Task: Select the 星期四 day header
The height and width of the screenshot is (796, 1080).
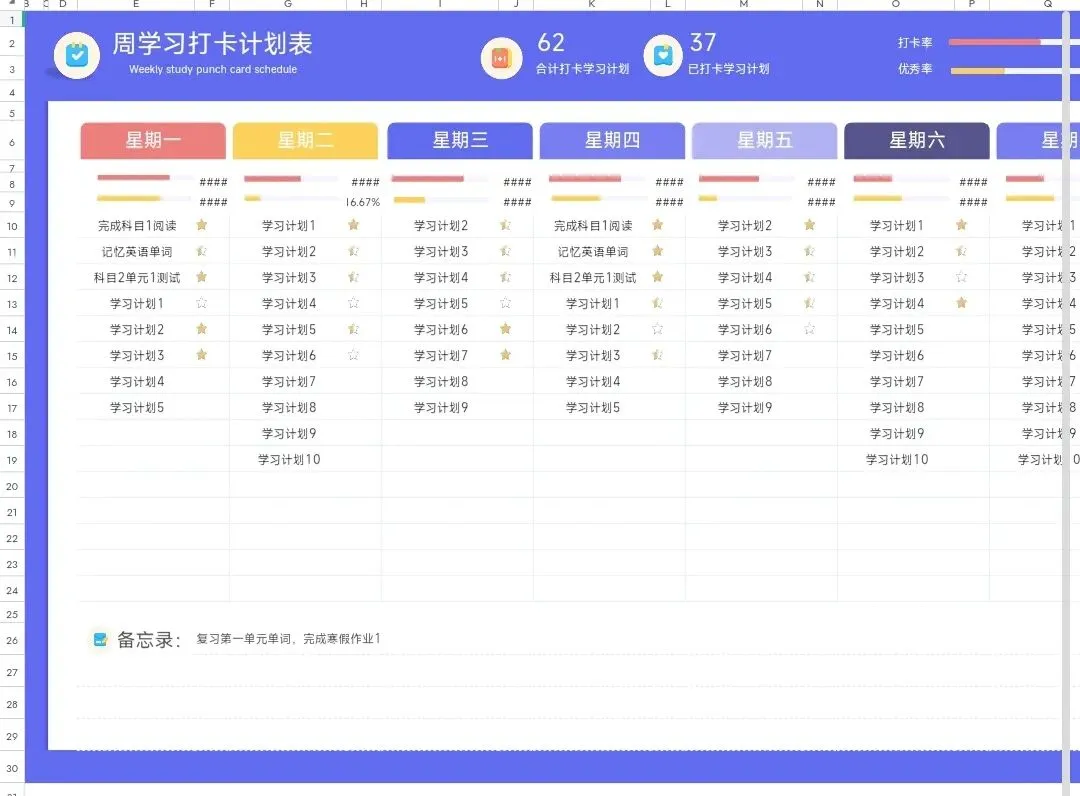Action: 612,140
